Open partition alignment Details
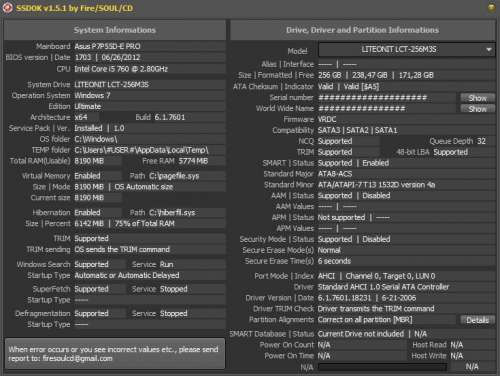Screen dimensions: 500x376 point(478,320)
